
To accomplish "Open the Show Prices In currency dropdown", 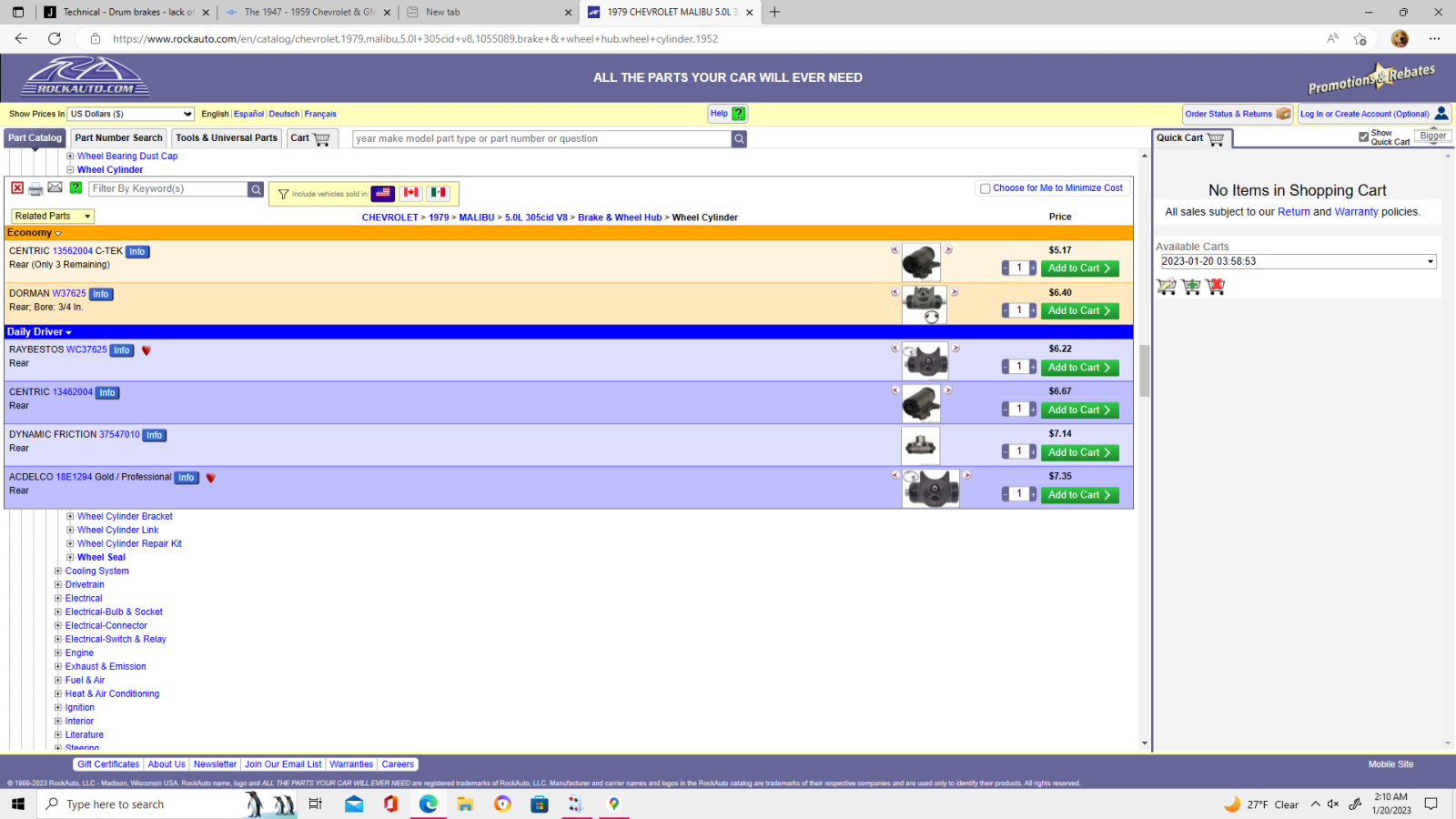I will [131, 114].
